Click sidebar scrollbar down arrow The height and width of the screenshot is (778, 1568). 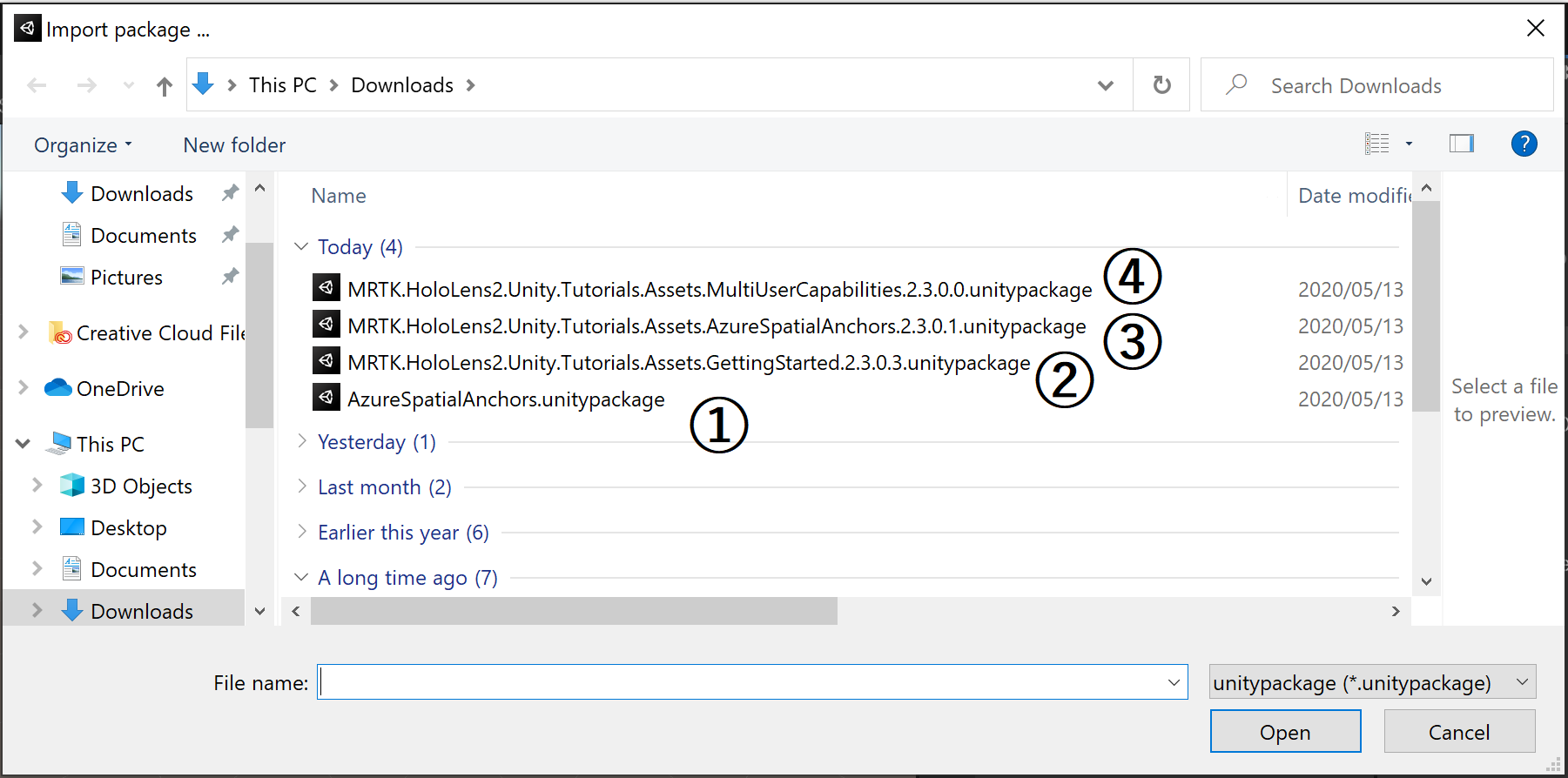pos(259,611)
